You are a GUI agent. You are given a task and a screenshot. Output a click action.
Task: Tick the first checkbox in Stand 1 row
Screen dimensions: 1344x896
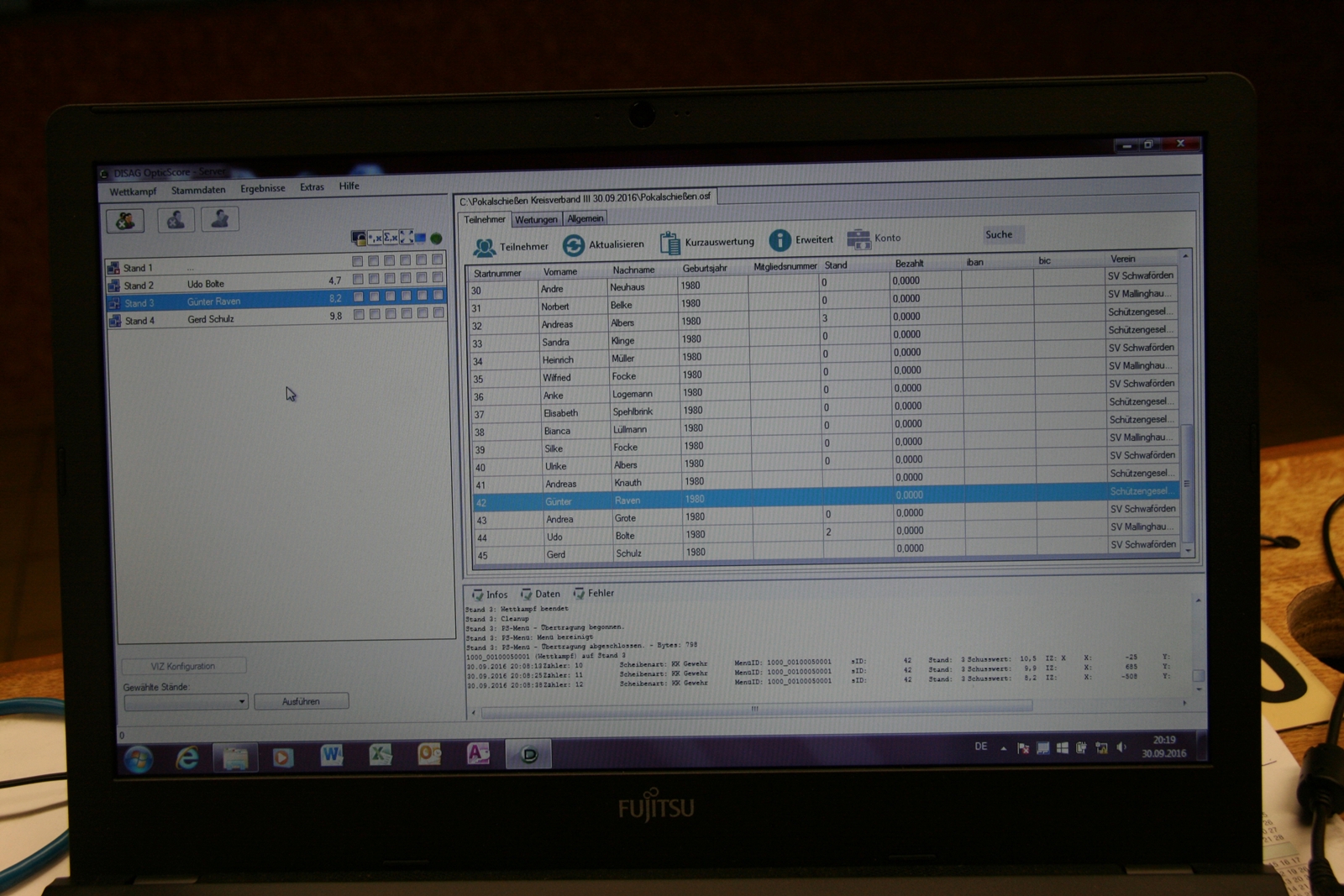coord(358,261)
